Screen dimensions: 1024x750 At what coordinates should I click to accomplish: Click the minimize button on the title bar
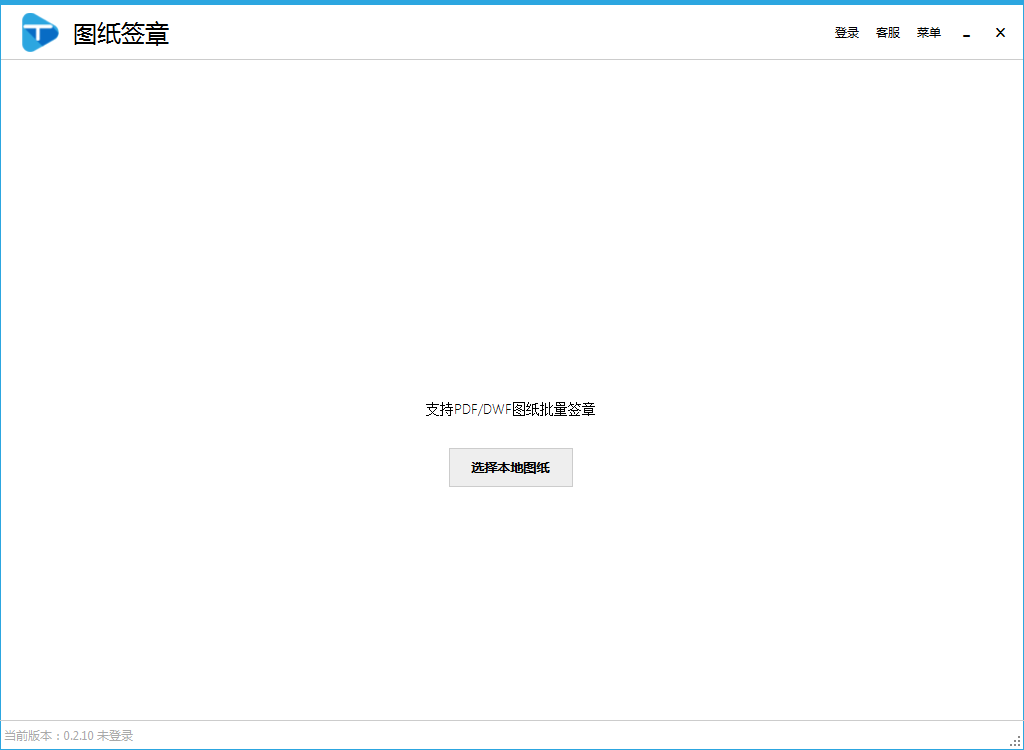(x=966, y=32)
